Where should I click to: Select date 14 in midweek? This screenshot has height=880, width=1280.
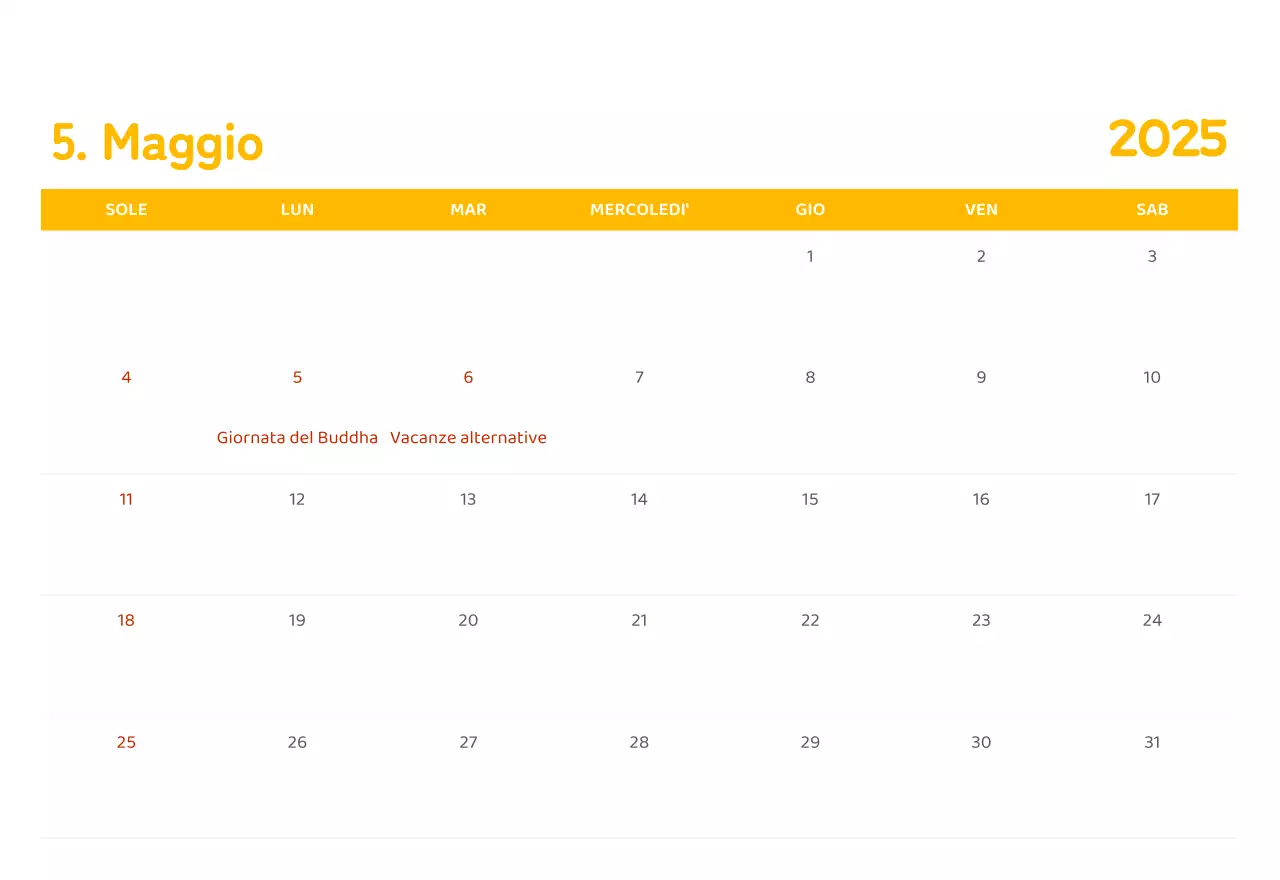pos(639,499)
